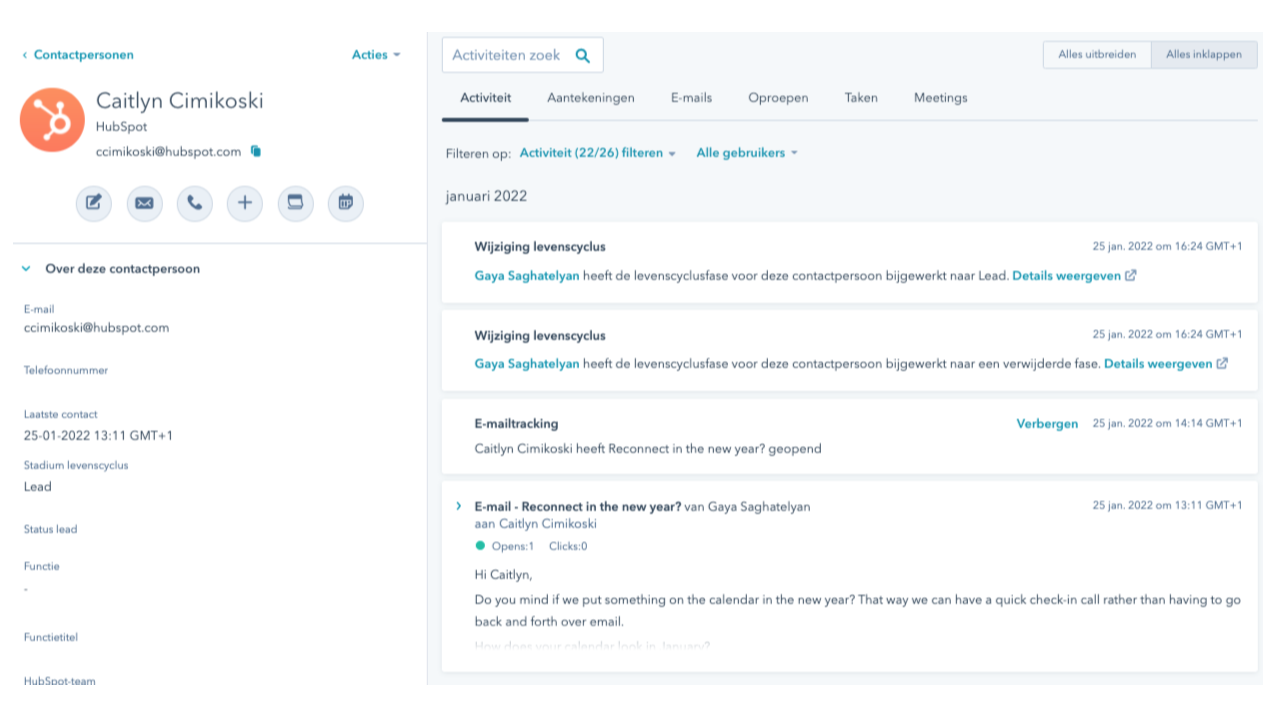Image resolution: width=1276 pixels, height=718 pixels.
Task: Click the Alles uitbreiden button
Action: 1097,55
